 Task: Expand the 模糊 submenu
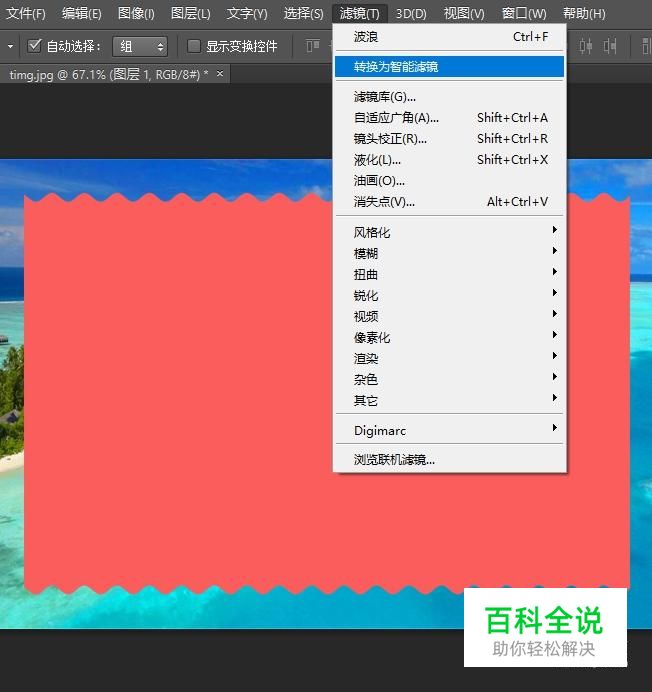pyautogui.click(x=450, y=253)
